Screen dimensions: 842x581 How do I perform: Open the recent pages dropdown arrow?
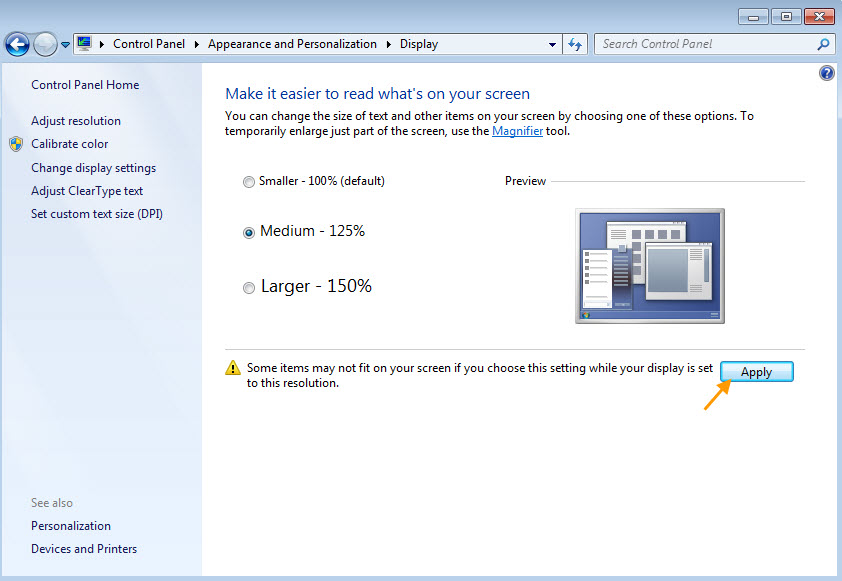pos(66,44)
